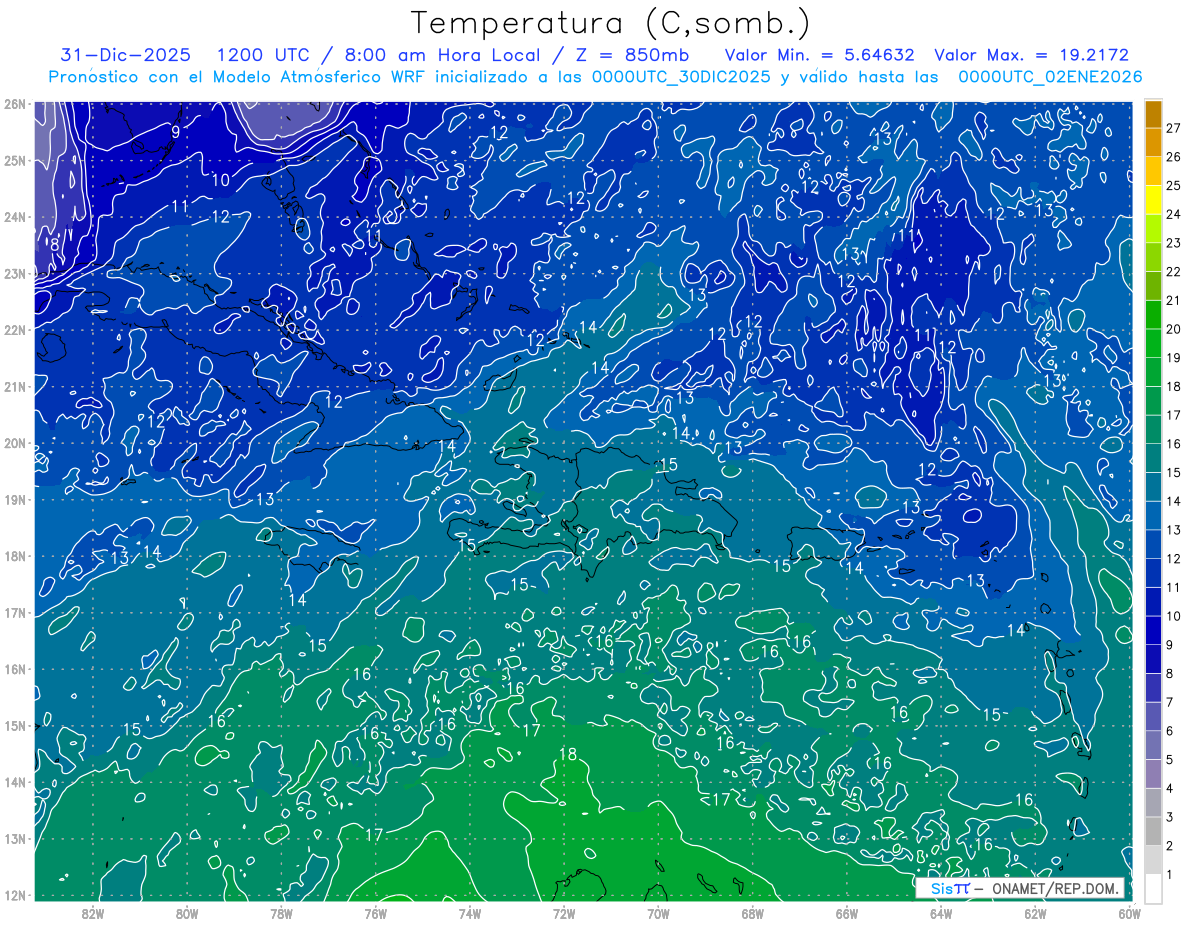The image size is (1200, 927).
Task: Click the '25N' latitude axis label
Action: pyautogui.click(x=14, y=160)
